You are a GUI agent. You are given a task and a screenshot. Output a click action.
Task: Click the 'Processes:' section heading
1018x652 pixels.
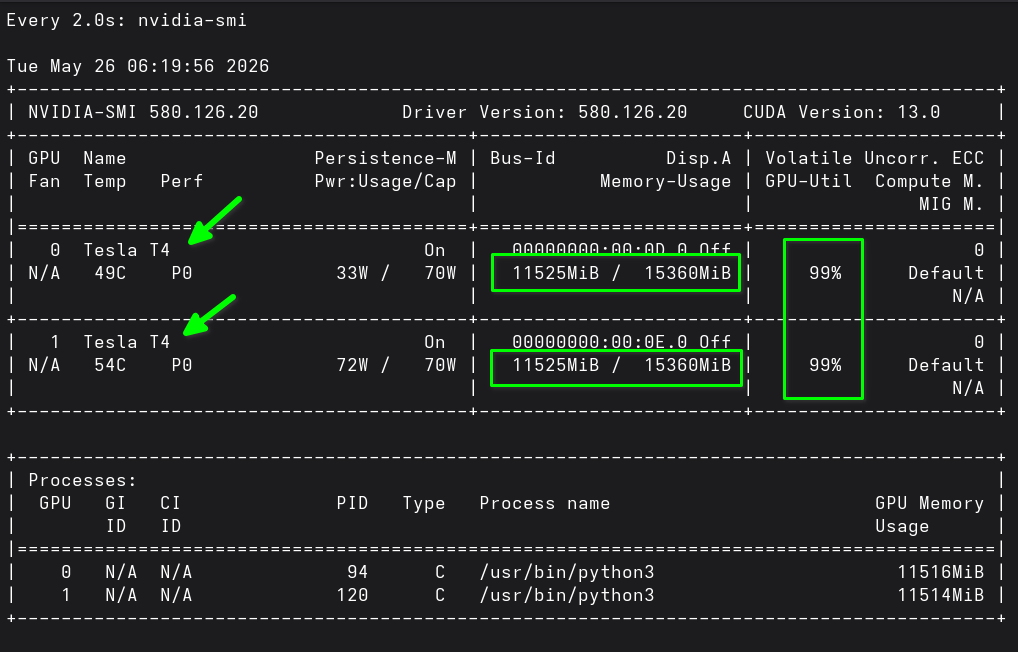tap(83, 481)
